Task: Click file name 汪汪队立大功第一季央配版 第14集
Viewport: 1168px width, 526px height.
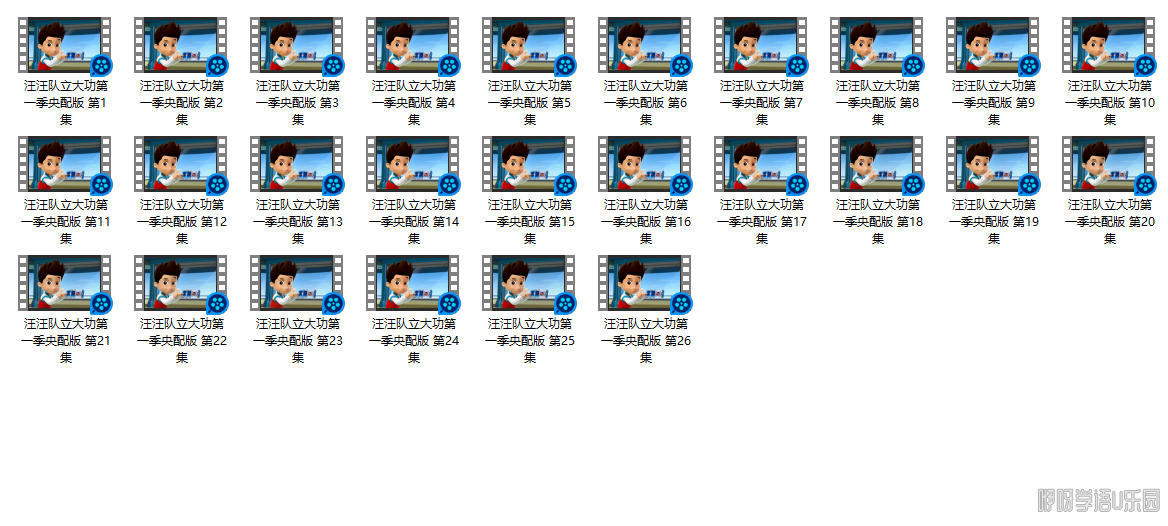Action: coord(414,222)
